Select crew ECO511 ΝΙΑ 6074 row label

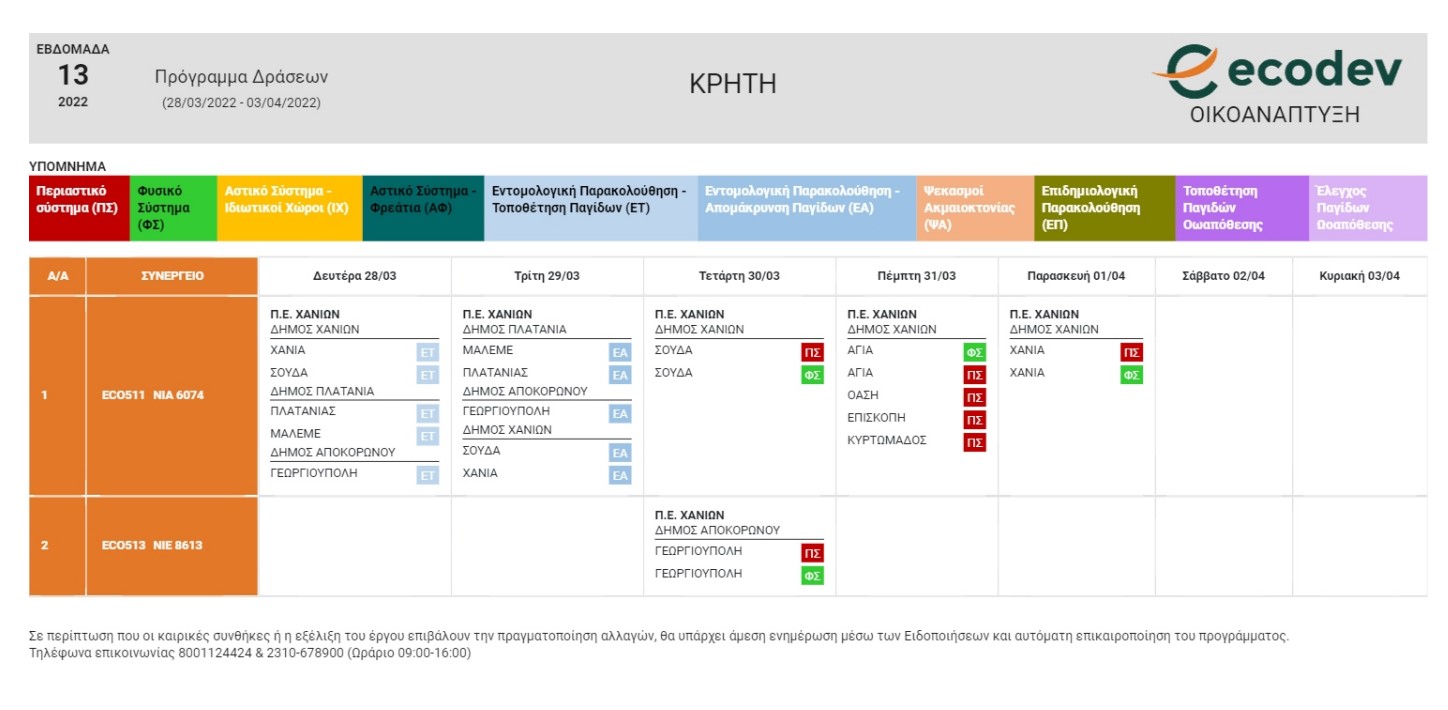153,395
